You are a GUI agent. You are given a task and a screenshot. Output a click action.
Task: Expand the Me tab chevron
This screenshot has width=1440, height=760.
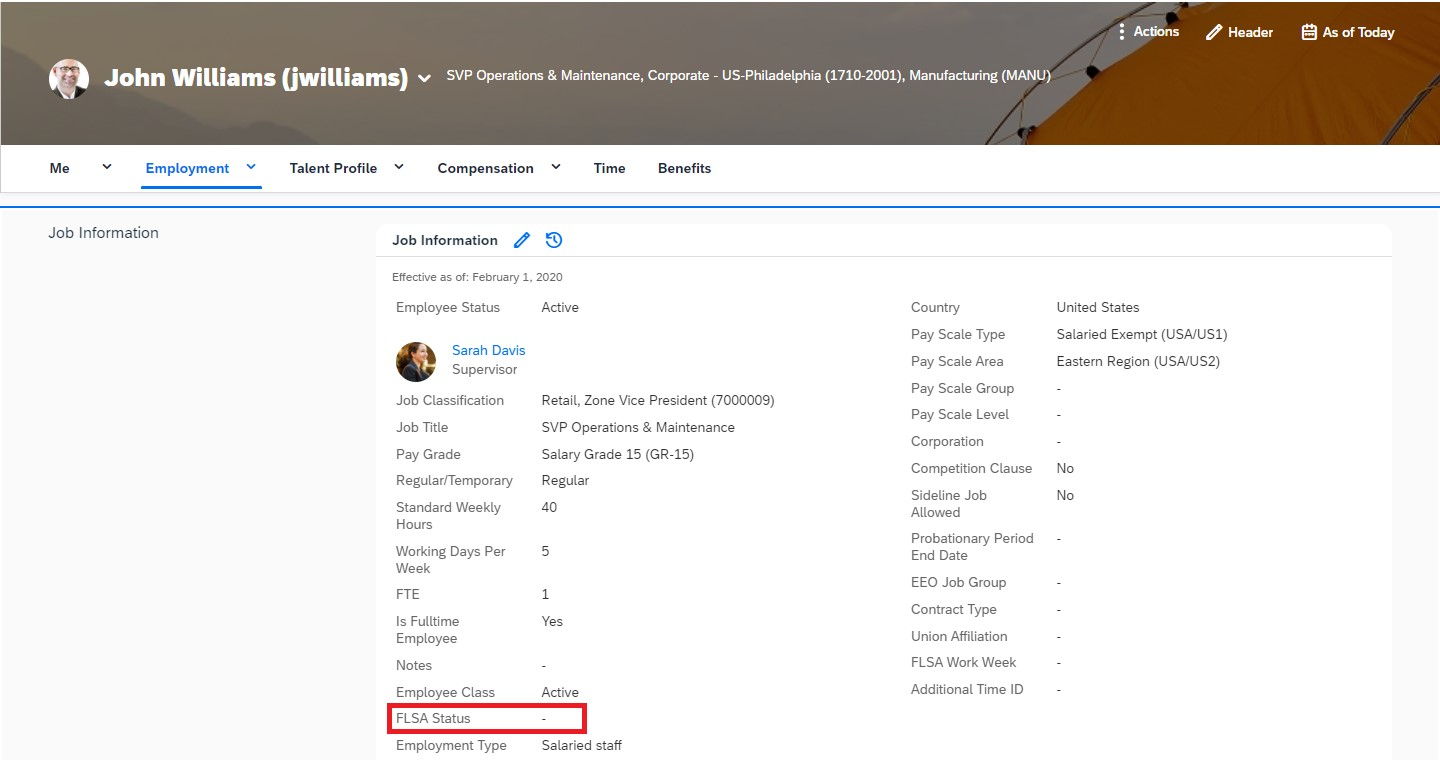[107, 167]
